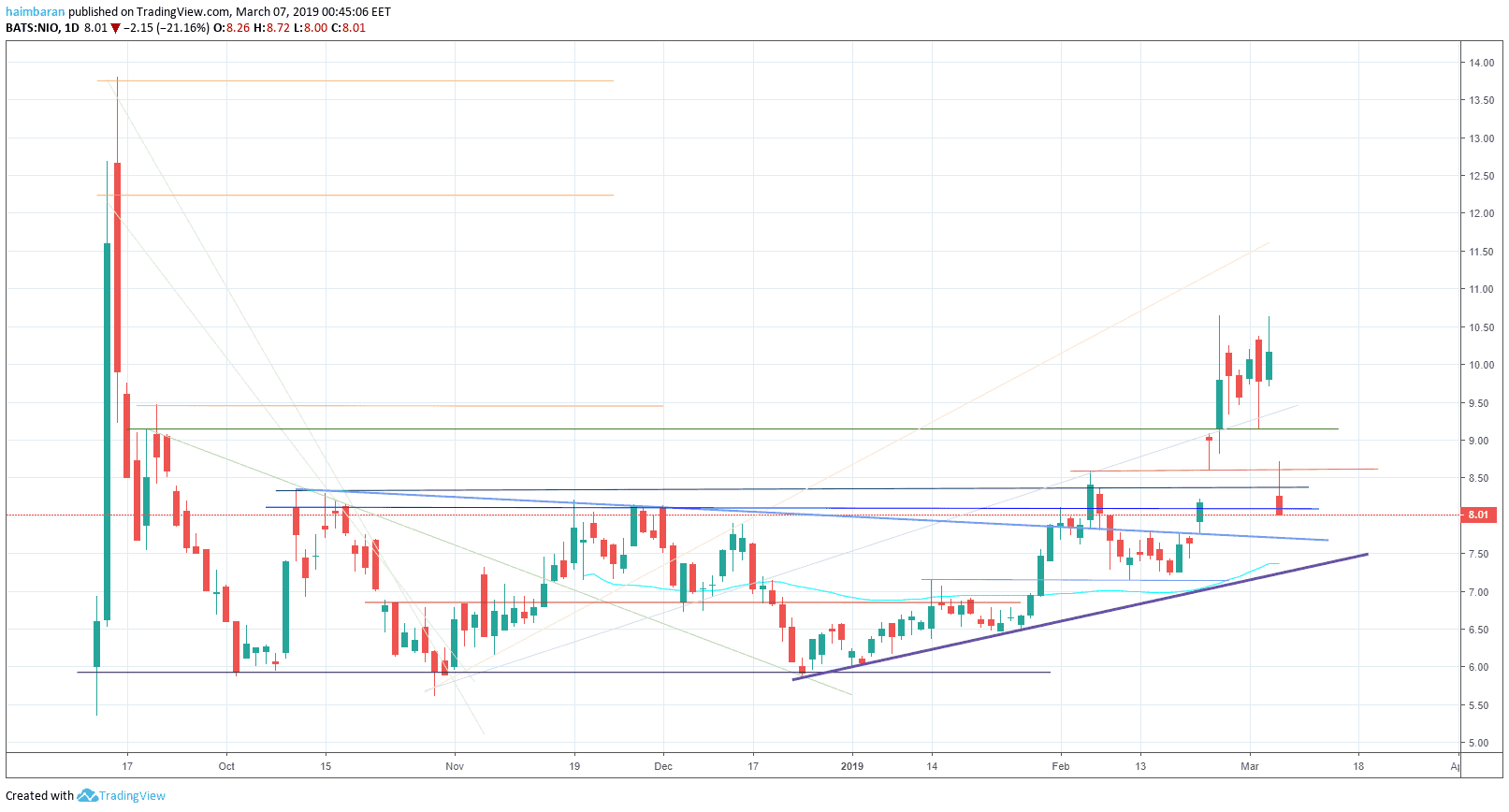Click the 9.00 price axis label

(1478, 441)
